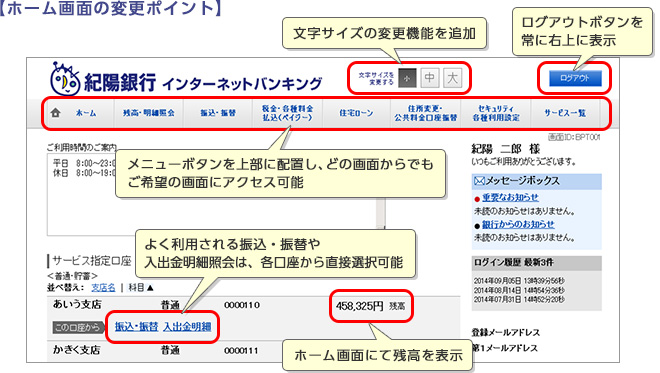The width and height of the screenshot is (660, 373).
Task: Open 税金・各種料金払込(ペイジー) menu
Action: 287,113
